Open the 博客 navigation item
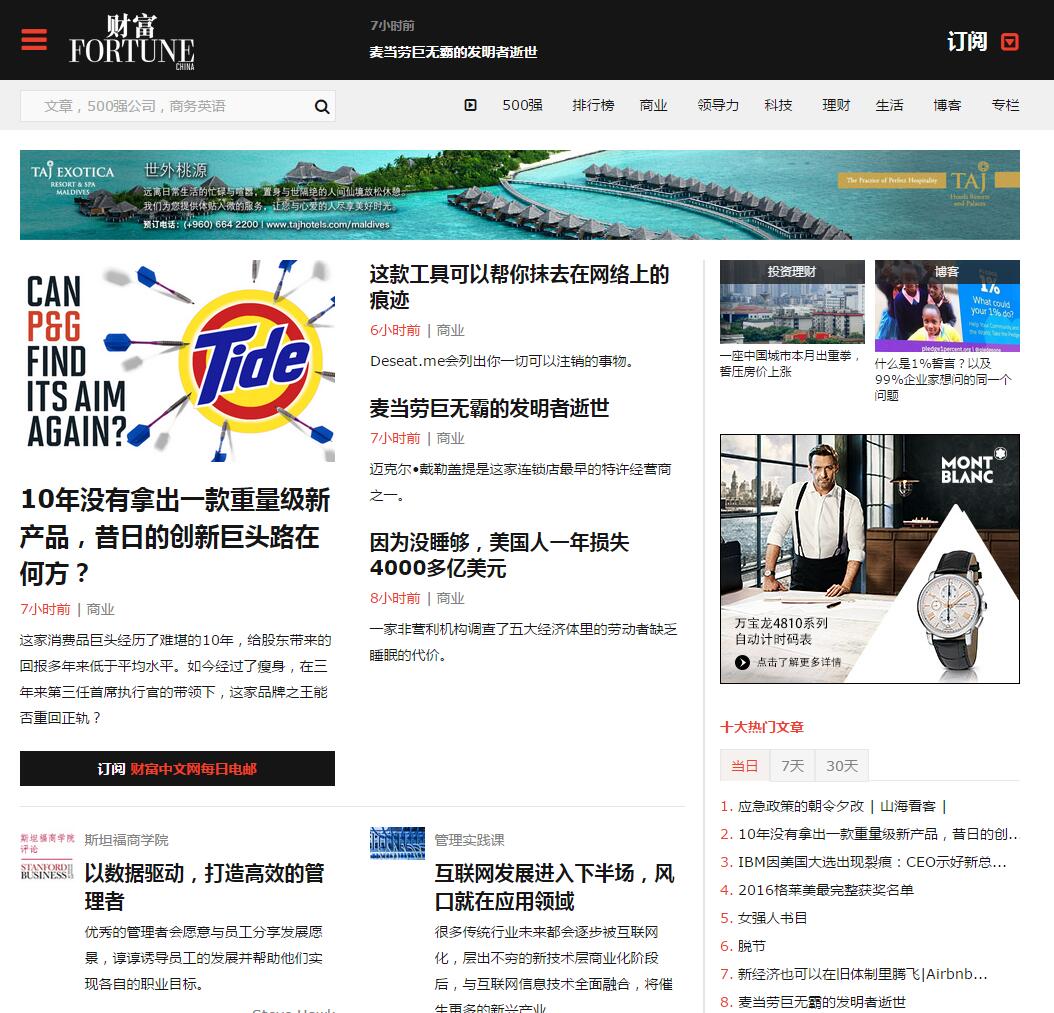The image size is (1054, 1013). click(x=947, y=105)
